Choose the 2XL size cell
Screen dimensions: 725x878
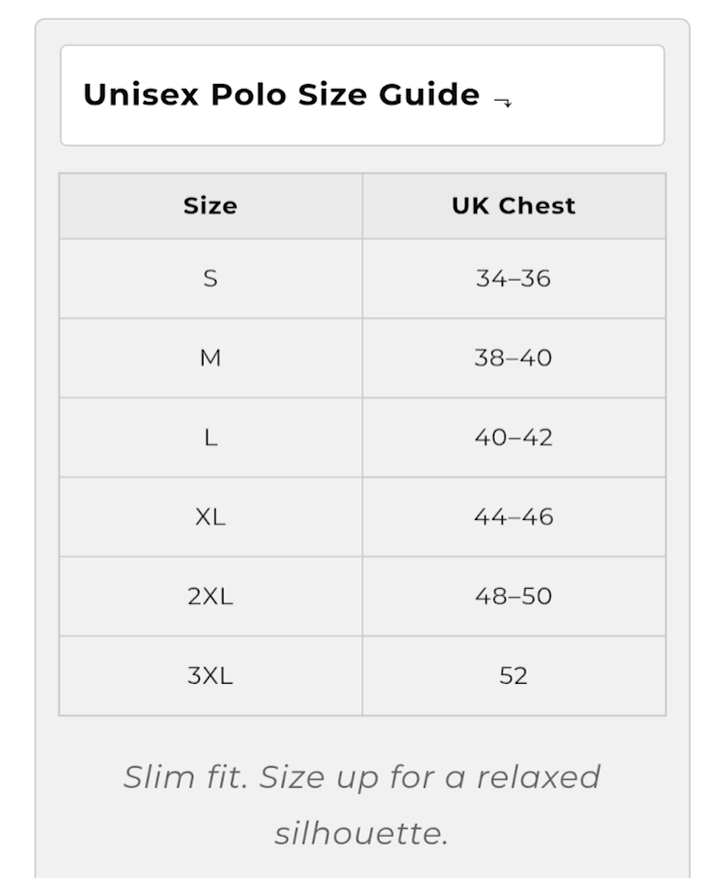click(210, 596)
